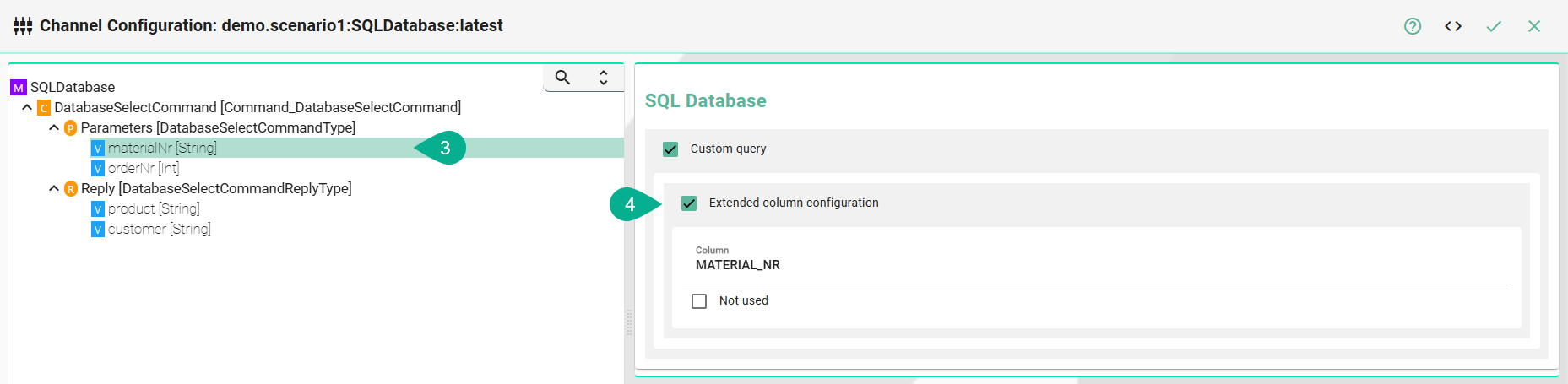The height and width of the screenshot is (384, 1568).
Task: Open the help question mark icon
Action: 1412,26
